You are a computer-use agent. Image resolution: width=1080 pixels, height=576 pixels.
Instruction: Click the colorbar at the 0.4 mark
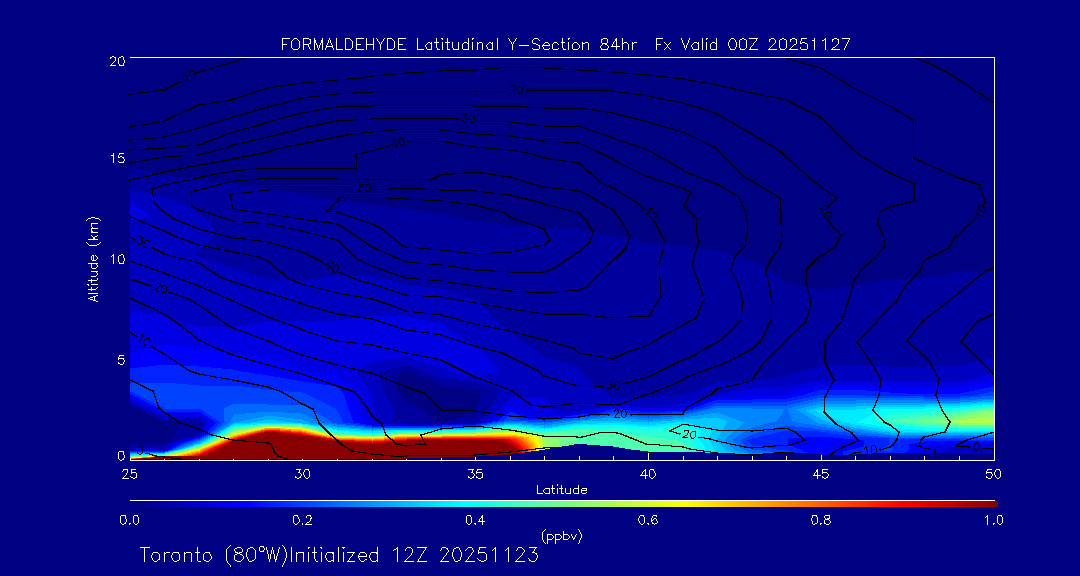[475, 502]
